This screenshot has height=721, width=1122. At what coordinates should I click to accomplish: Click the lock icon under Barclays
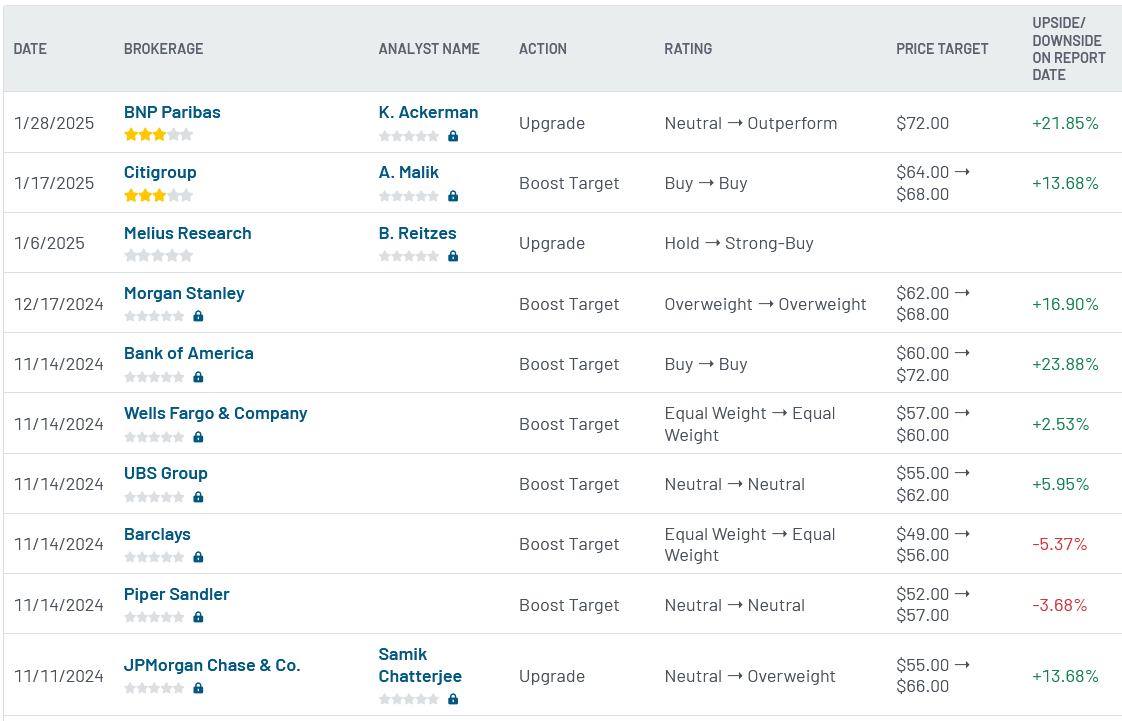198,557
